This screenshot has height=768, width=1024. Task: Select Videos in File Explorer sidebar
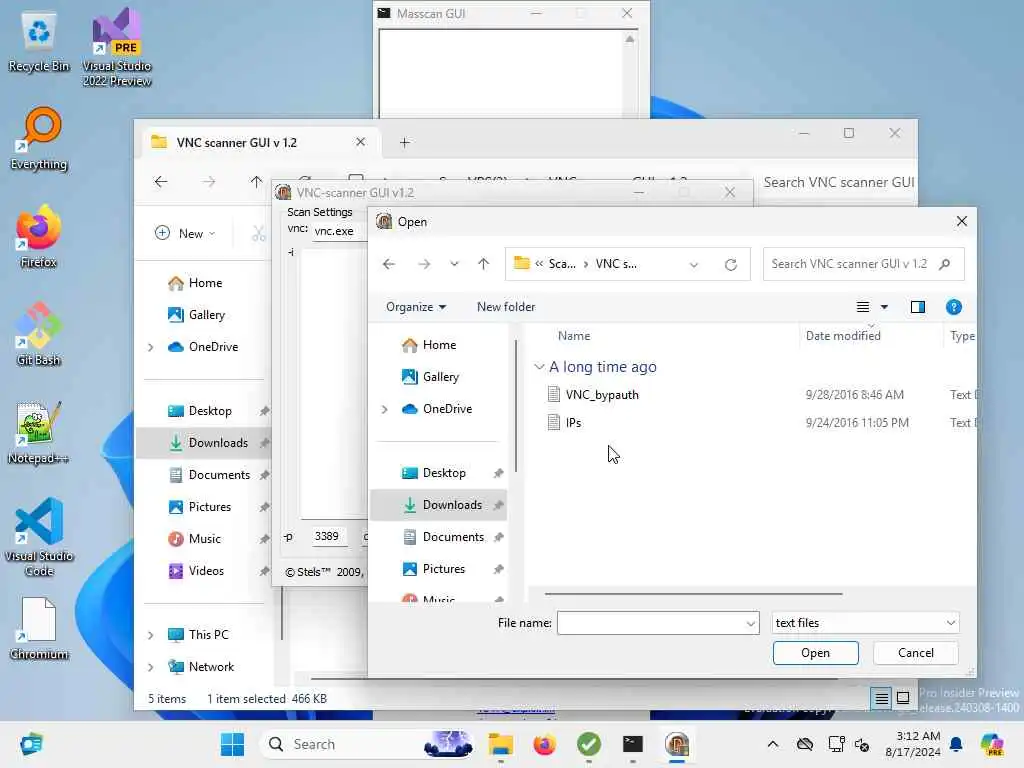click(204, 571)
